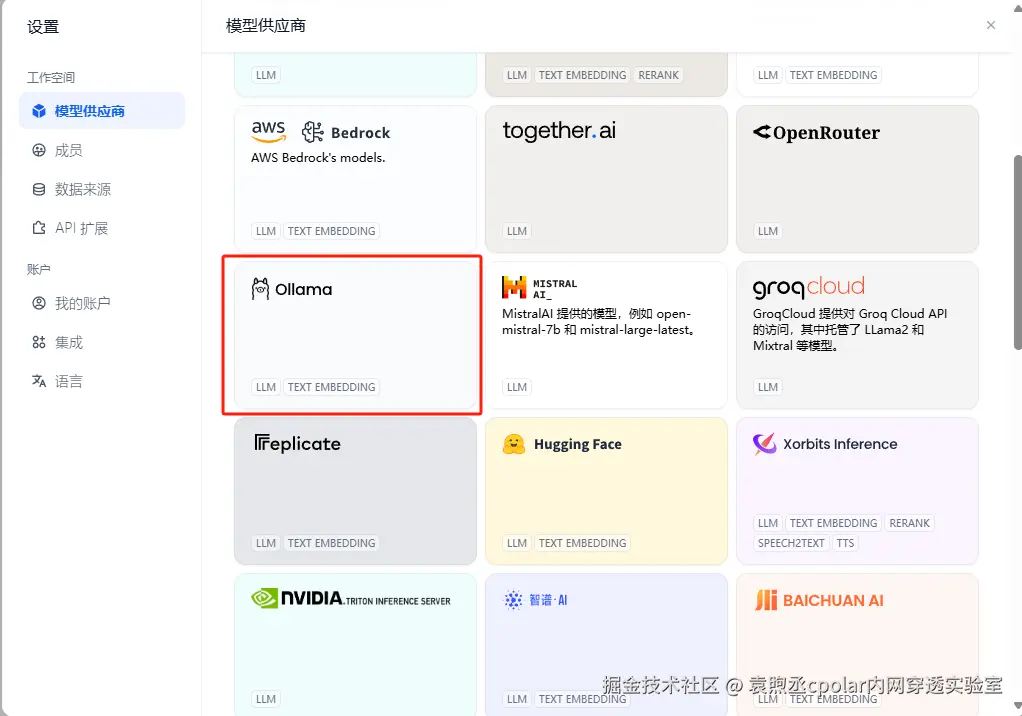Select the Hugging Face provider card
The height and width of the screenshot is (716, 1022).
[x=606, y=491]
